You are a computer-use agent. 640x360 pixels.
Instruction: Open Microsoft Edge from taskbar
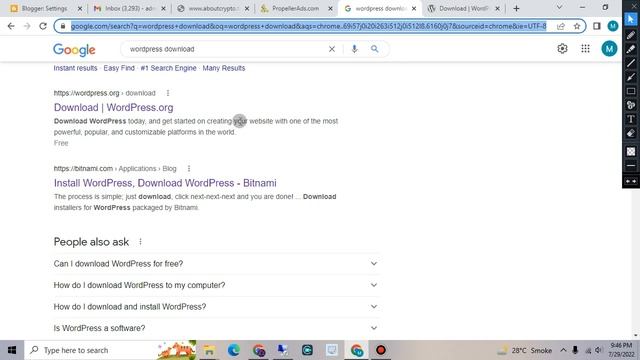pyautogui.click(x=234, y=350)
